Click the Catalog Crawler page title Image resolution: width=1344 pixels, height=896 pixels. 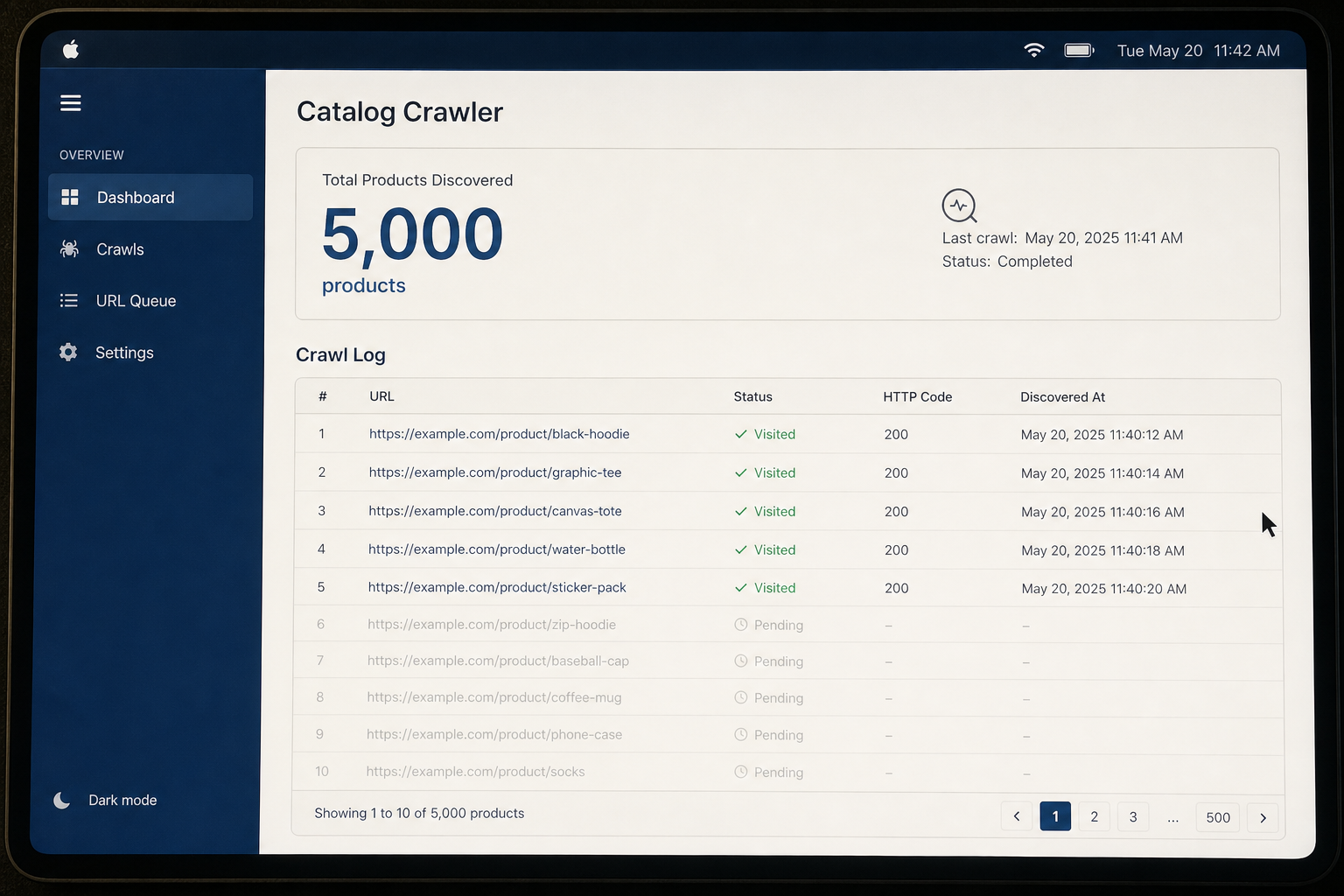pos(400,112)
